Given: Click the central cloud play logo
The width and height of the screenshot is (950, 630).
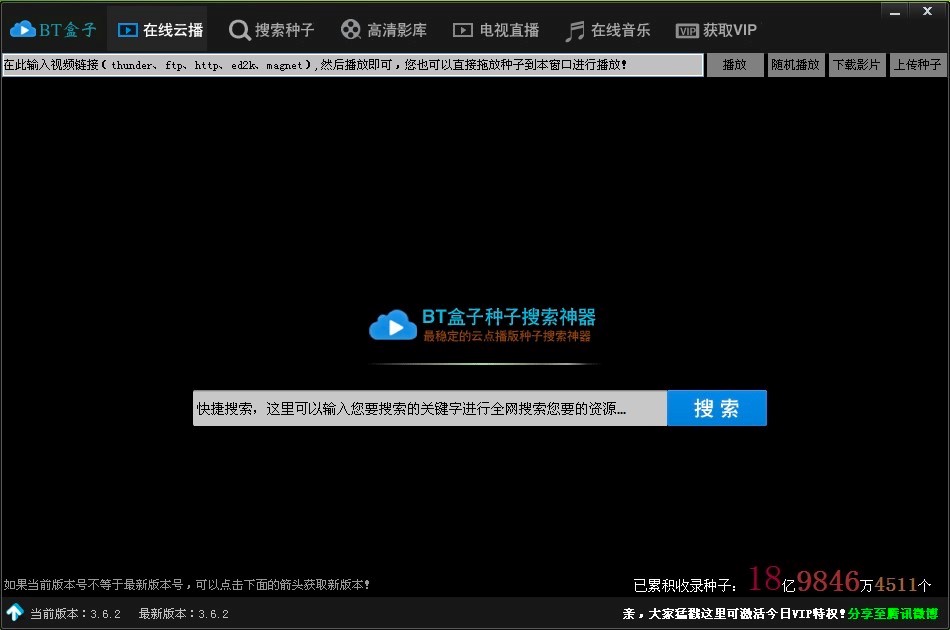Looking at the screenshot, I should click(x=393, y=325).
